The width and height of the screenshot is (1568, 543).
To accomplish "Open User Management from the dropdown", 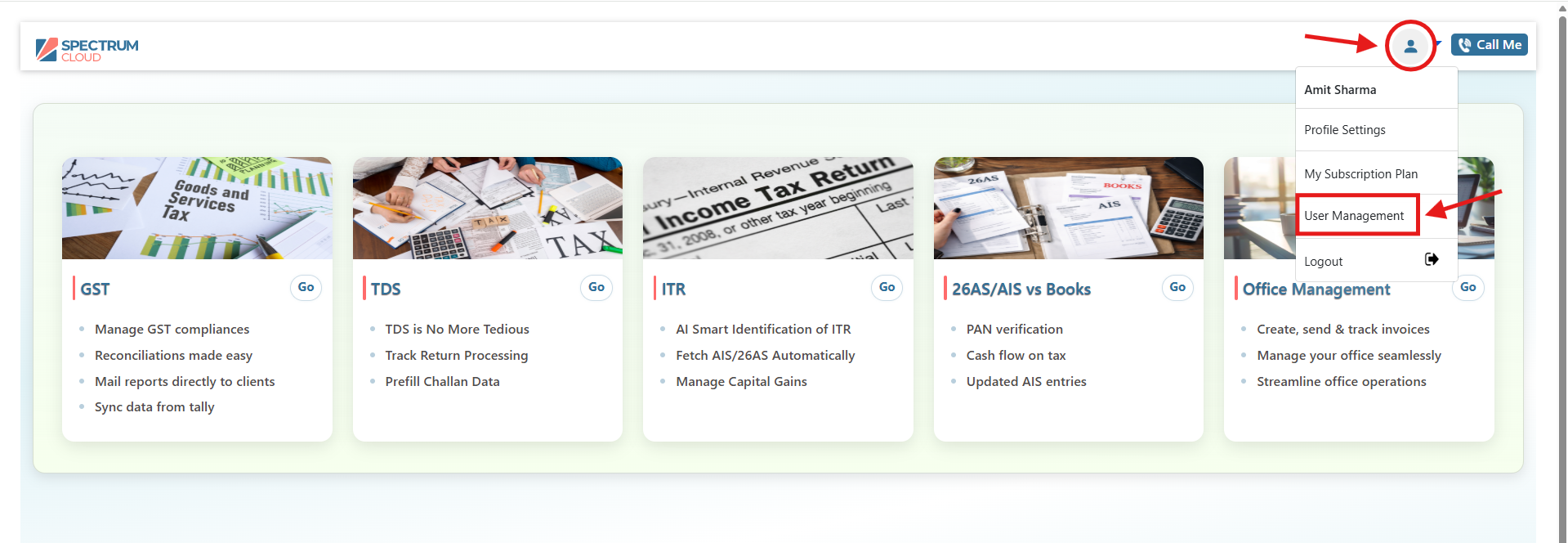I will click(1354, 216).
